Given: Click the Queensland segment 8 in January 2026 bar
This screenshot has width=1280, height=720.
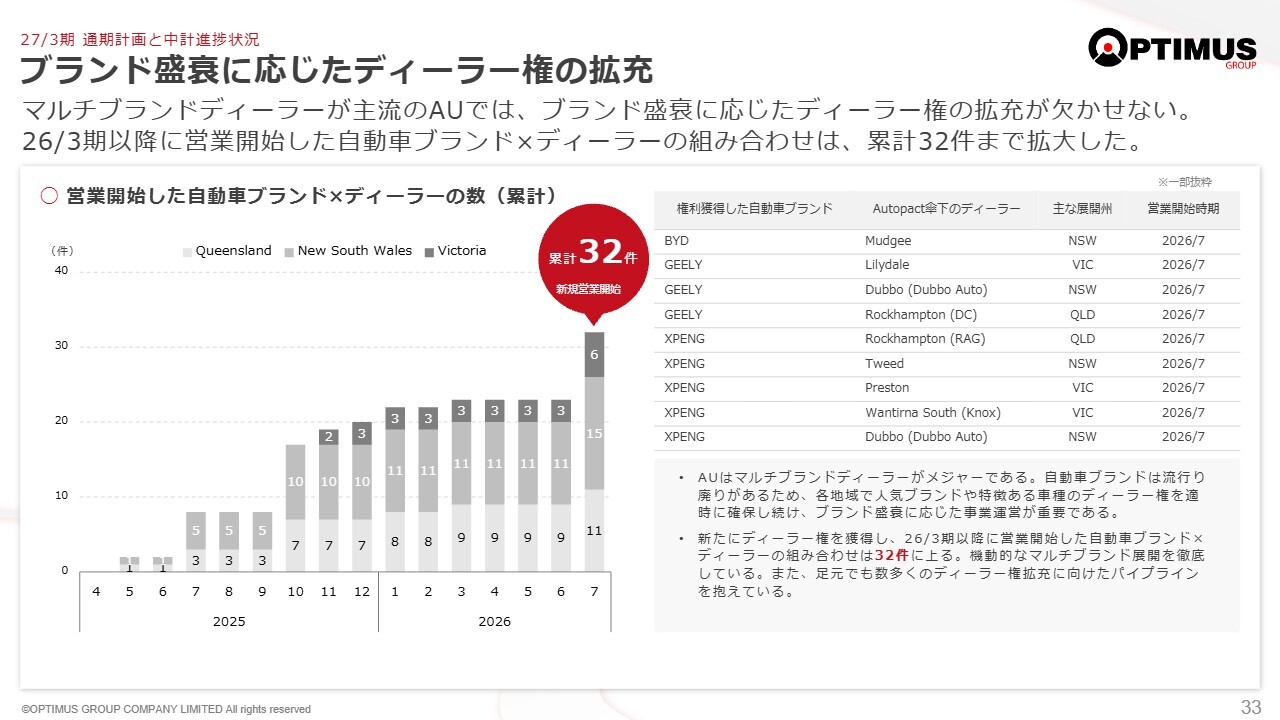Looking at the screenshot, I should [395, 541].
